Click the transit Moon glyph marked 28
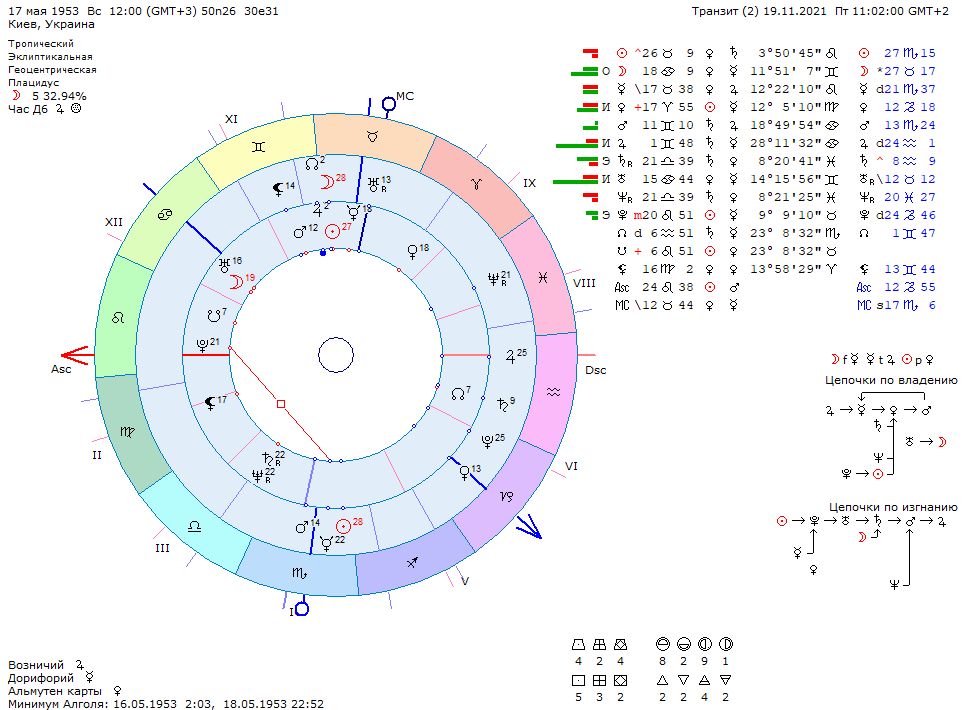 (x=326, y=182)
